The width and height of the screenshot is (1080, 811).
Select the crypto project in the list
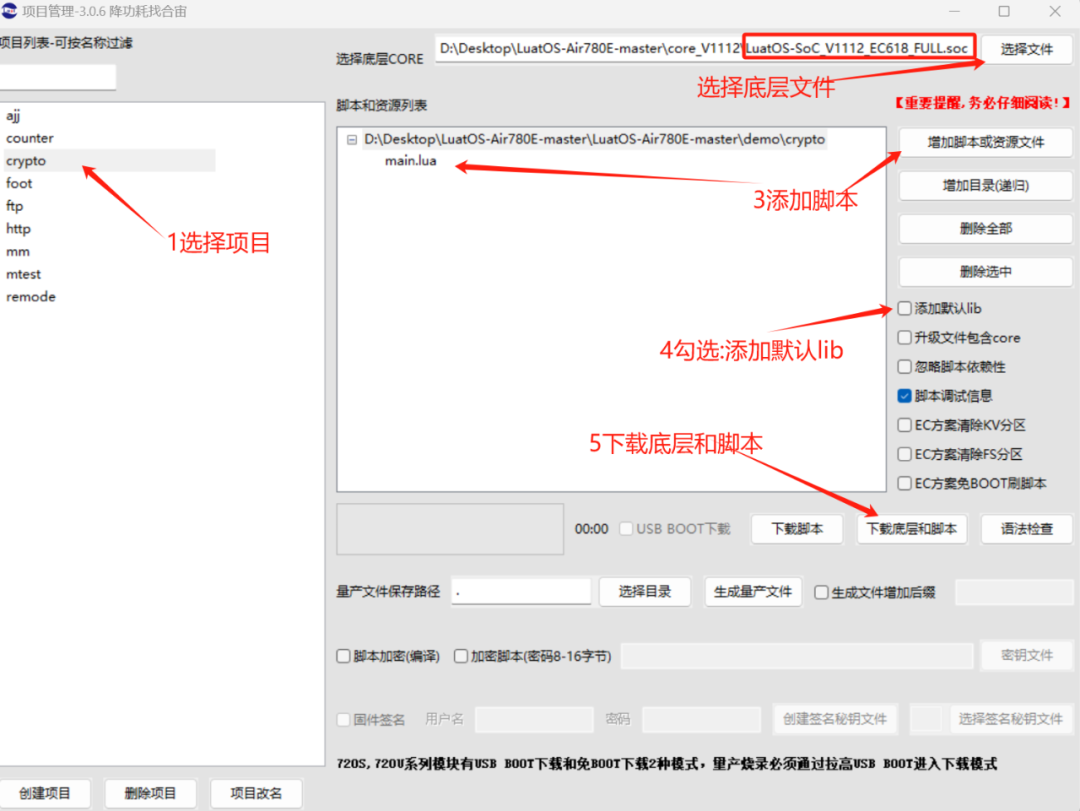26,160
